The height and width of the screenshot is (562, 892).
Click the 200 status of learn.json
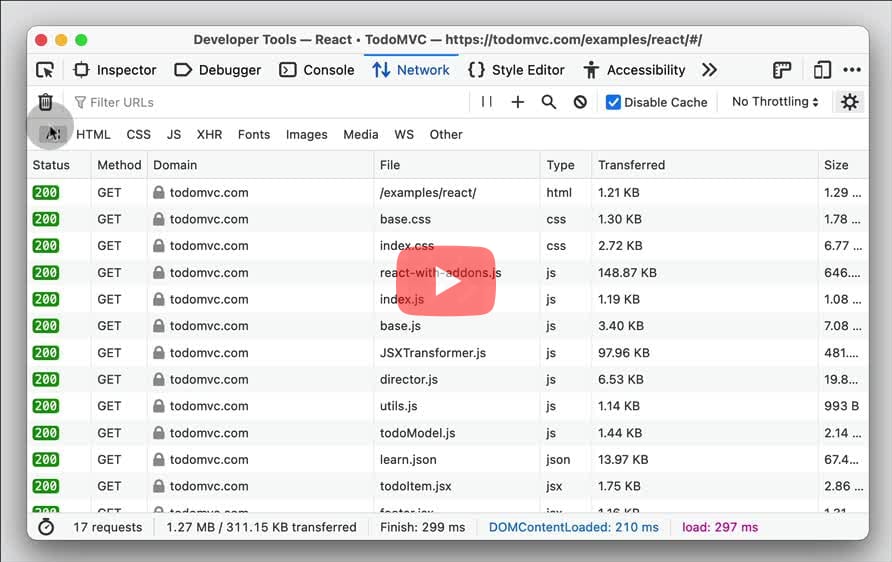pos(46,460)
